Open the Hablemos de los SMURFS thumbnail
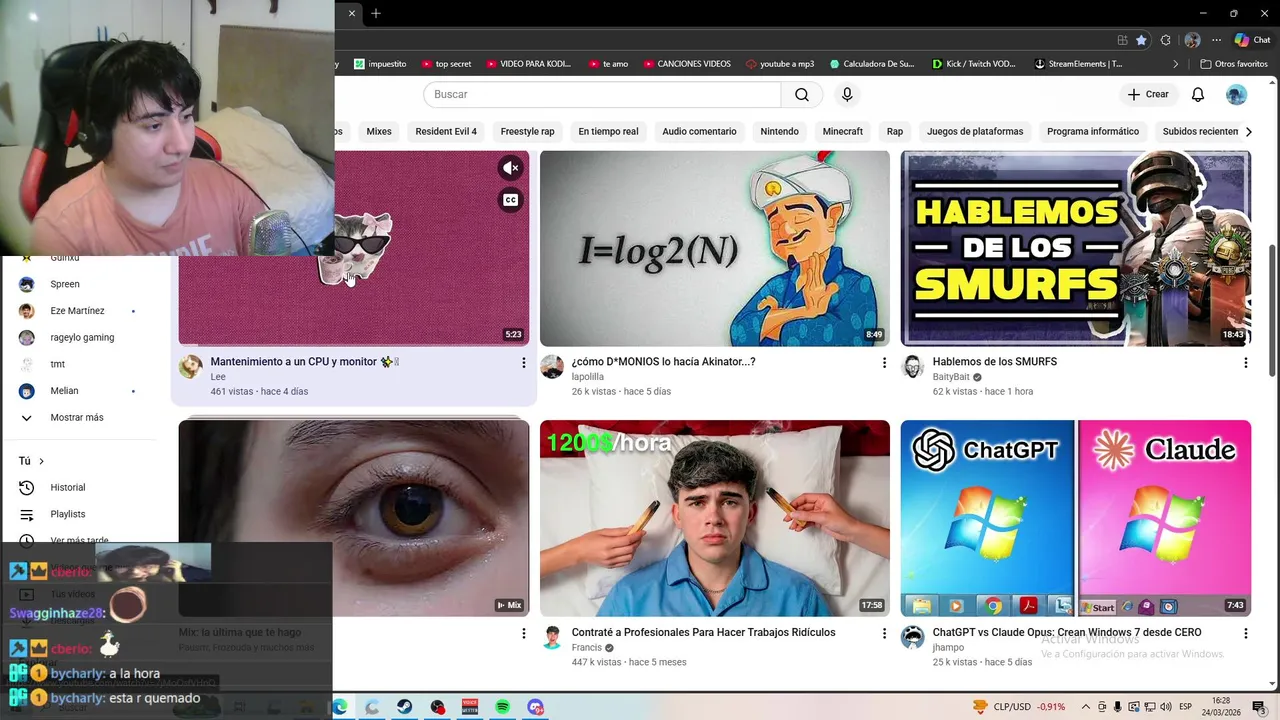This screenshot has height=720, width=1280. 1076,248
